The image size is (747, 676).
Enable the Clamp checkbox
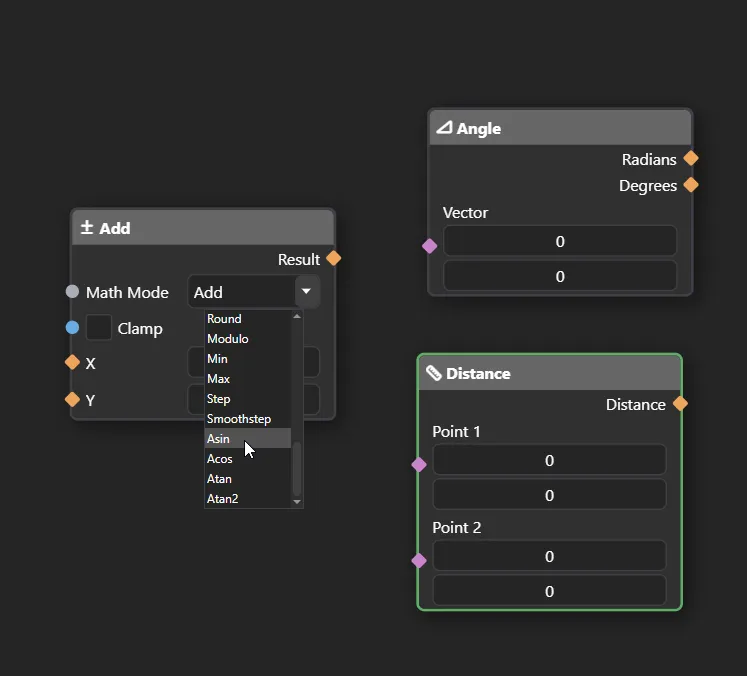point(99,327)
